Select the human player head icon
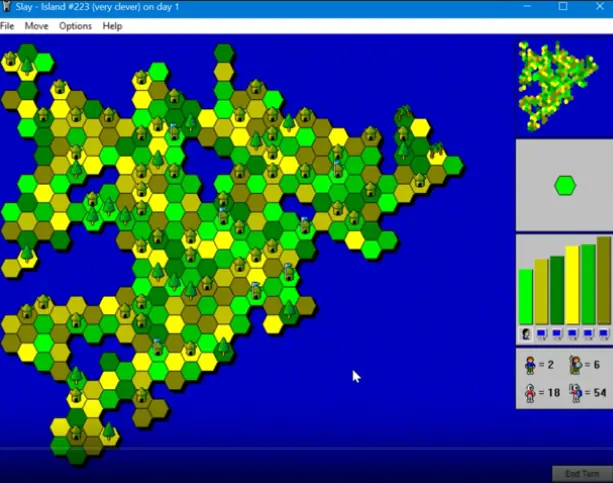The width and height of the screenshot is (613, 483). tap(526, 334)
